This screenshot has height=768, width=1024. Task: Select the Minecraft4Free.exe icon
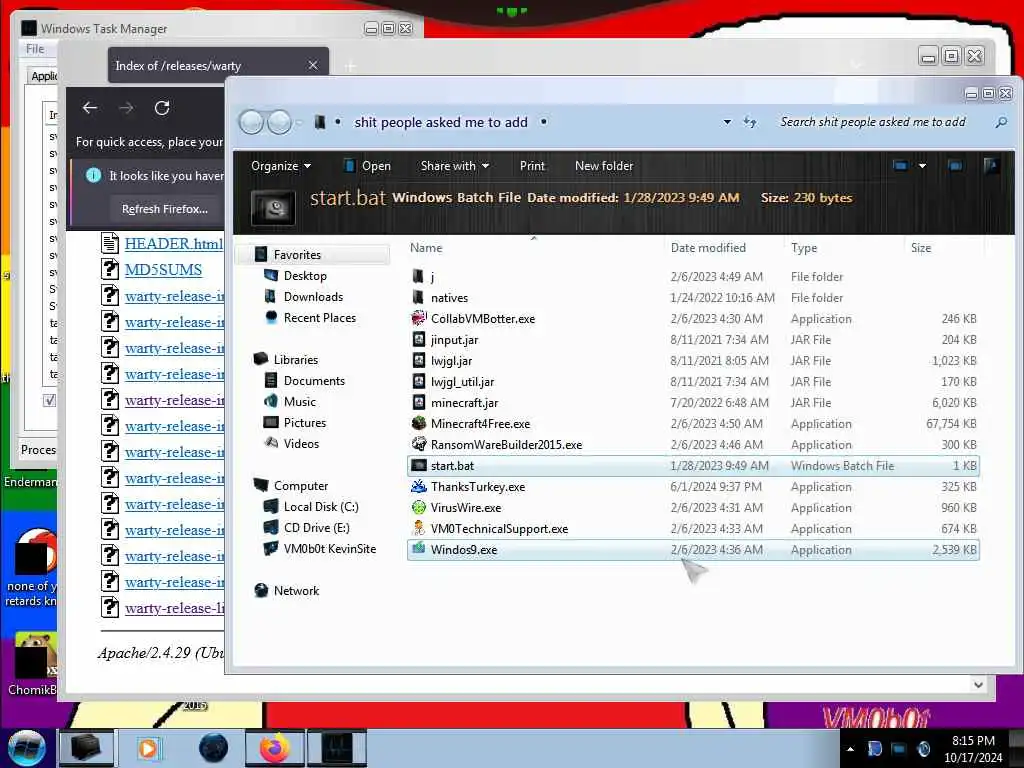point(419,424)
